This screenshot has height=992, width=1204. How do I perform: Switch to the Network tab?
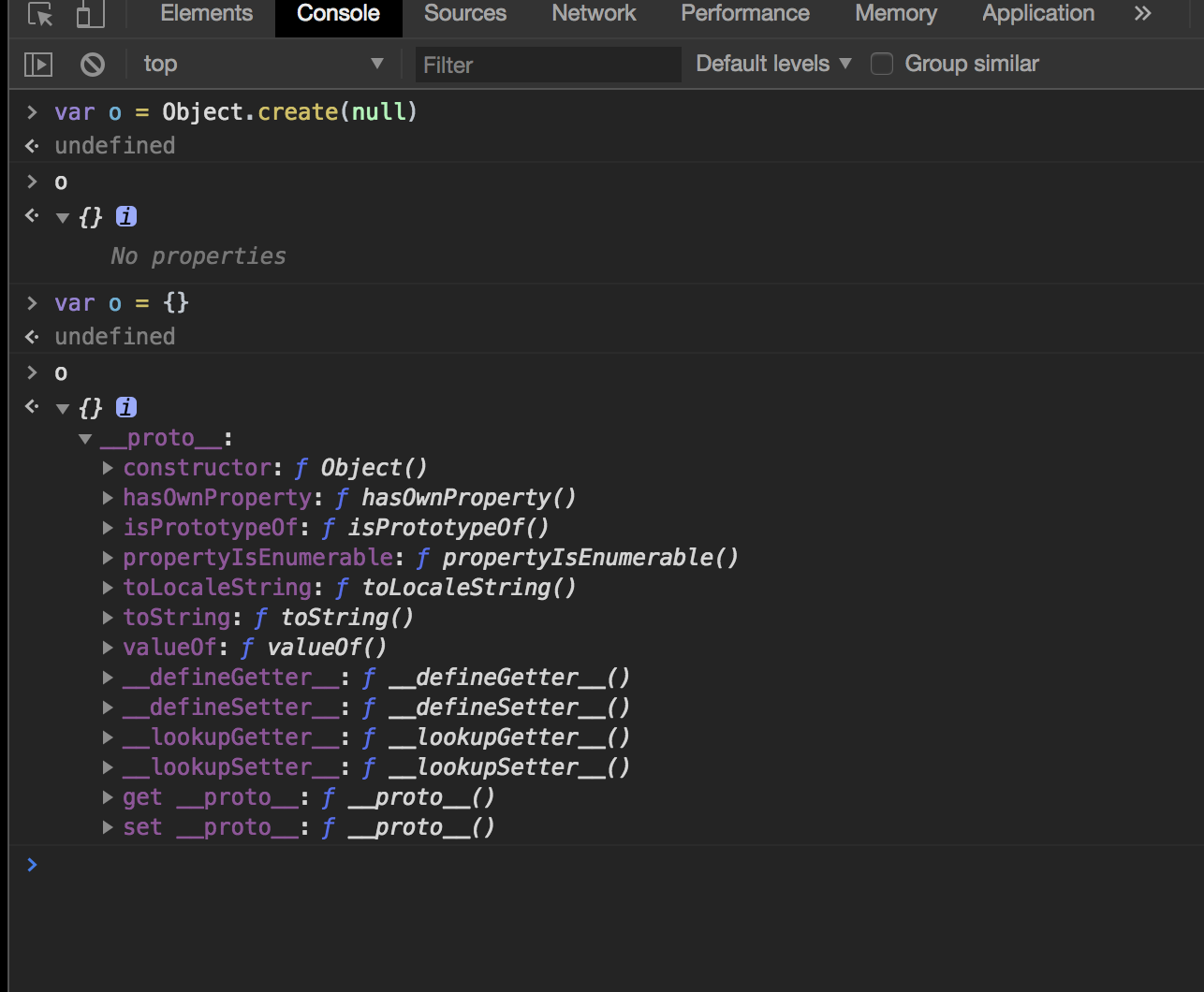pos(594,14)
